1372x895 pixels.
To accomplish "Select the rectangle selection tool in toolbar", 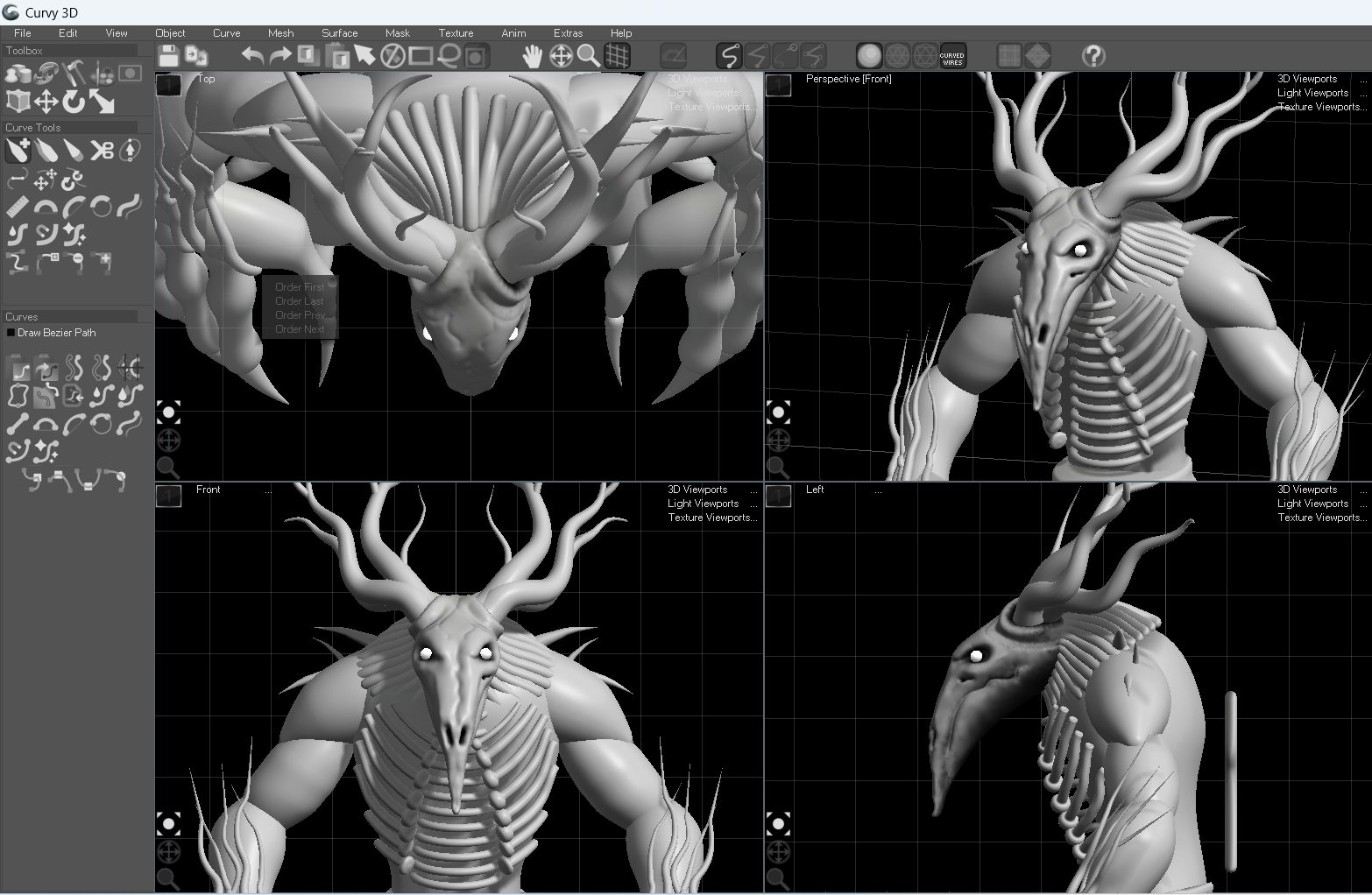I will pyautogui.click(x=421, y=56).
